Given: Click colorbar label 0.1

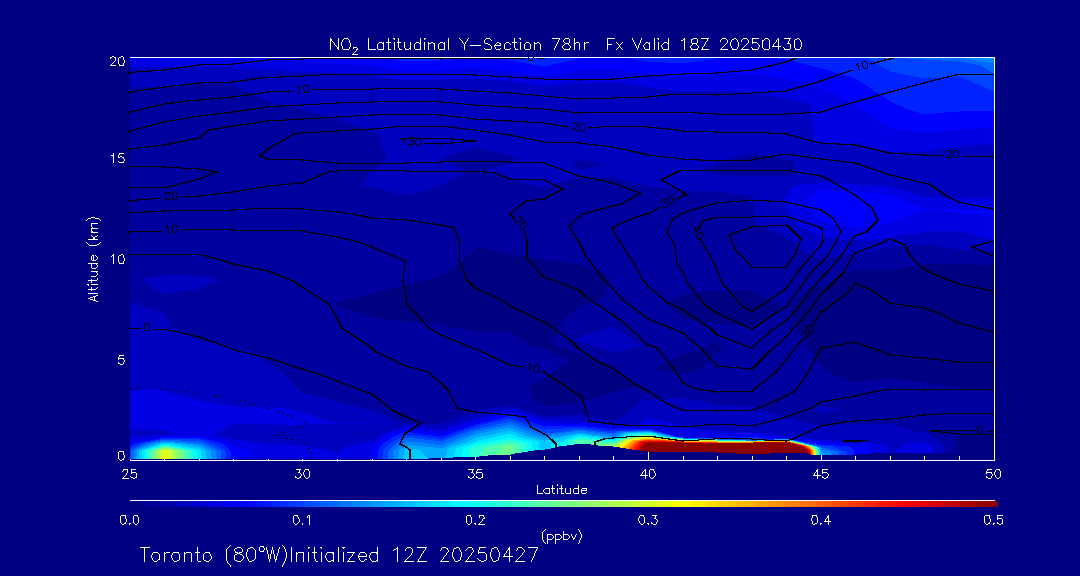Looking at the screenshot, I should [x=302, y=521].
